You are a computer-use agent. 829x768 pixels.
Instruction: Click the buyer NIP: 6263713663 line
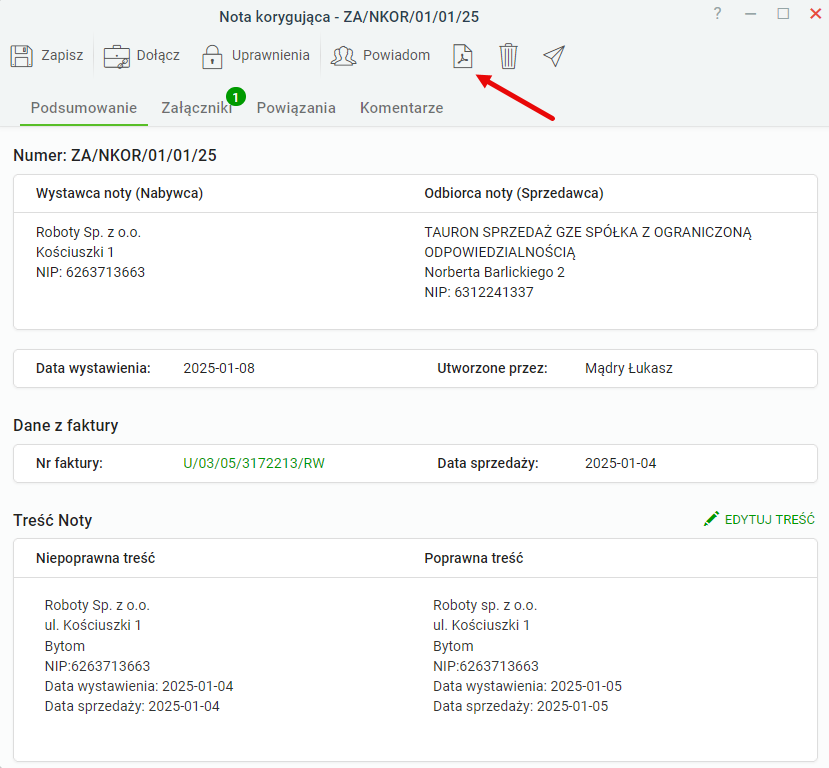click(x=90, y=272)
